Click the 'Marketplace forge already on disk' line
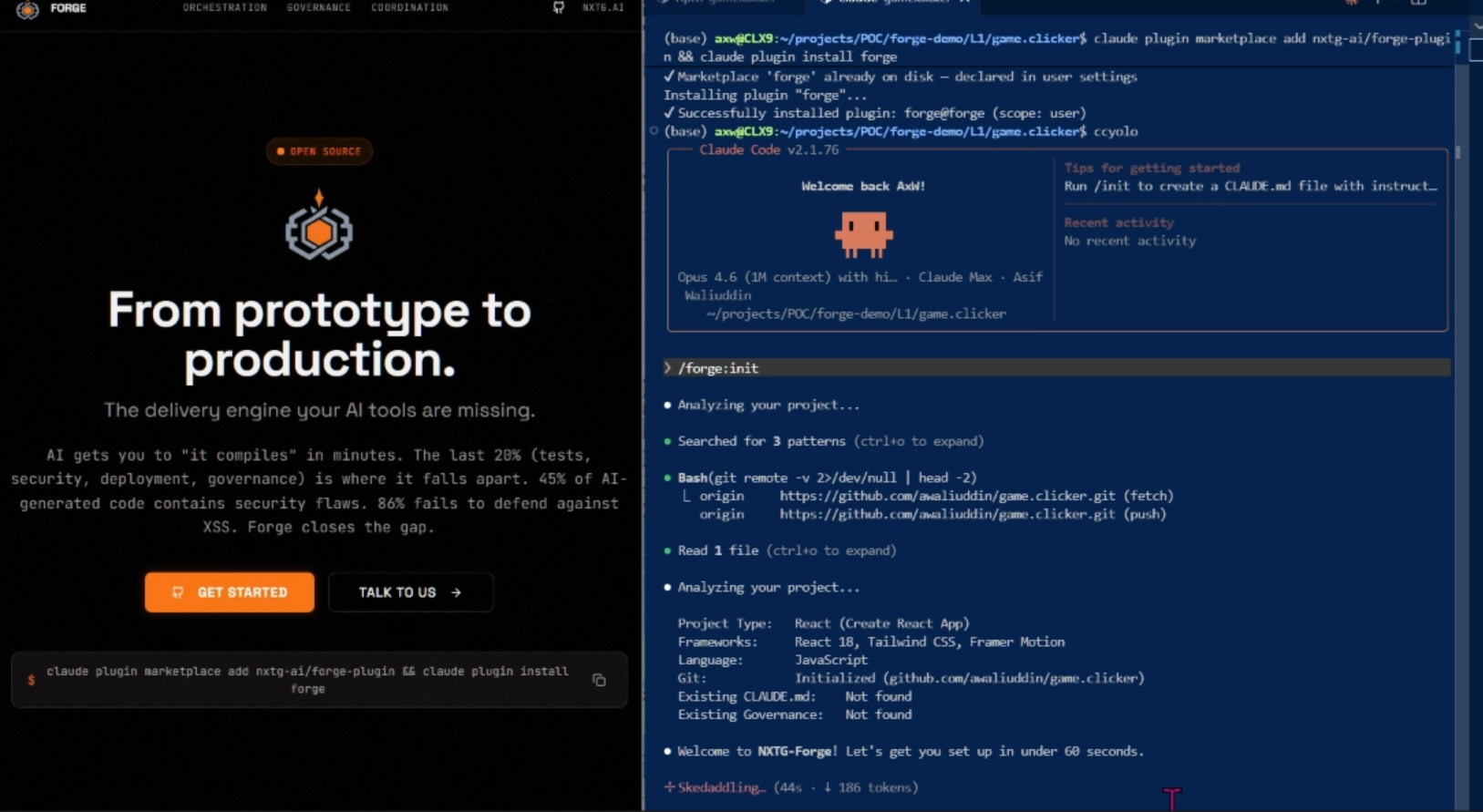The height and width of the screenshot is (812, 1483). pyautogui.click(x=901, y=77)
